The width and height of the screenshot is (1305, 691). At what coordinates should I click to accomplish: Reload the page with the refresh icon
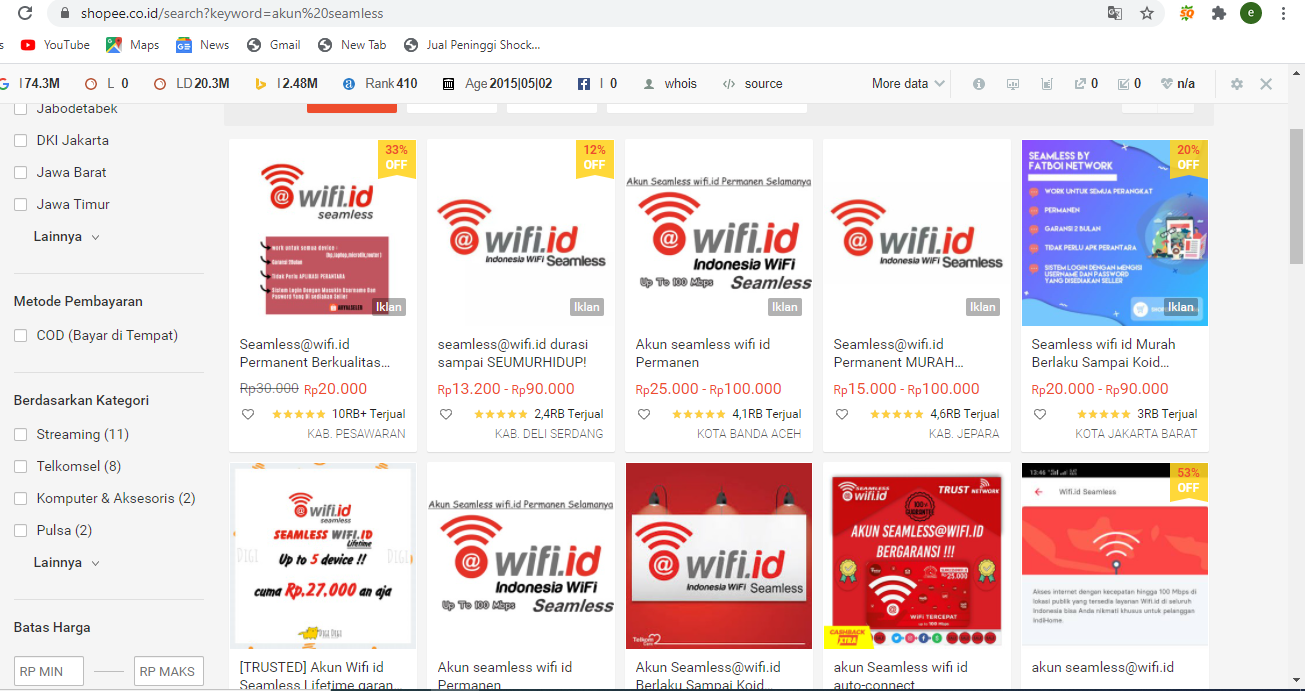tap(26, 14)
